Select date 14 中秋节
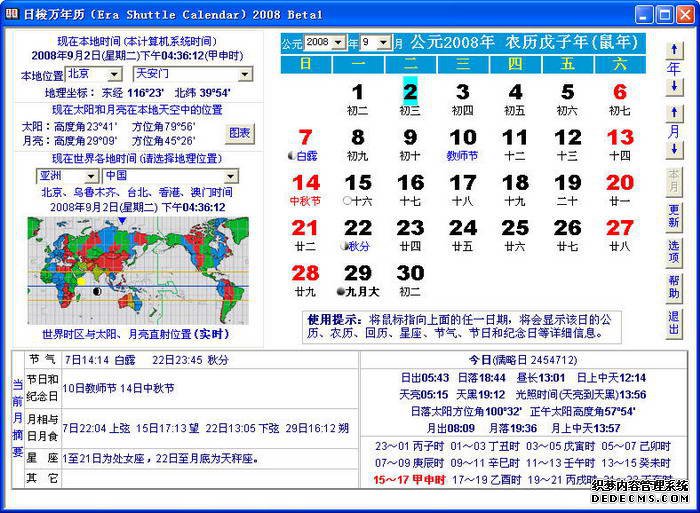Viewport: 700px width, 513px height. coord(305,190)
